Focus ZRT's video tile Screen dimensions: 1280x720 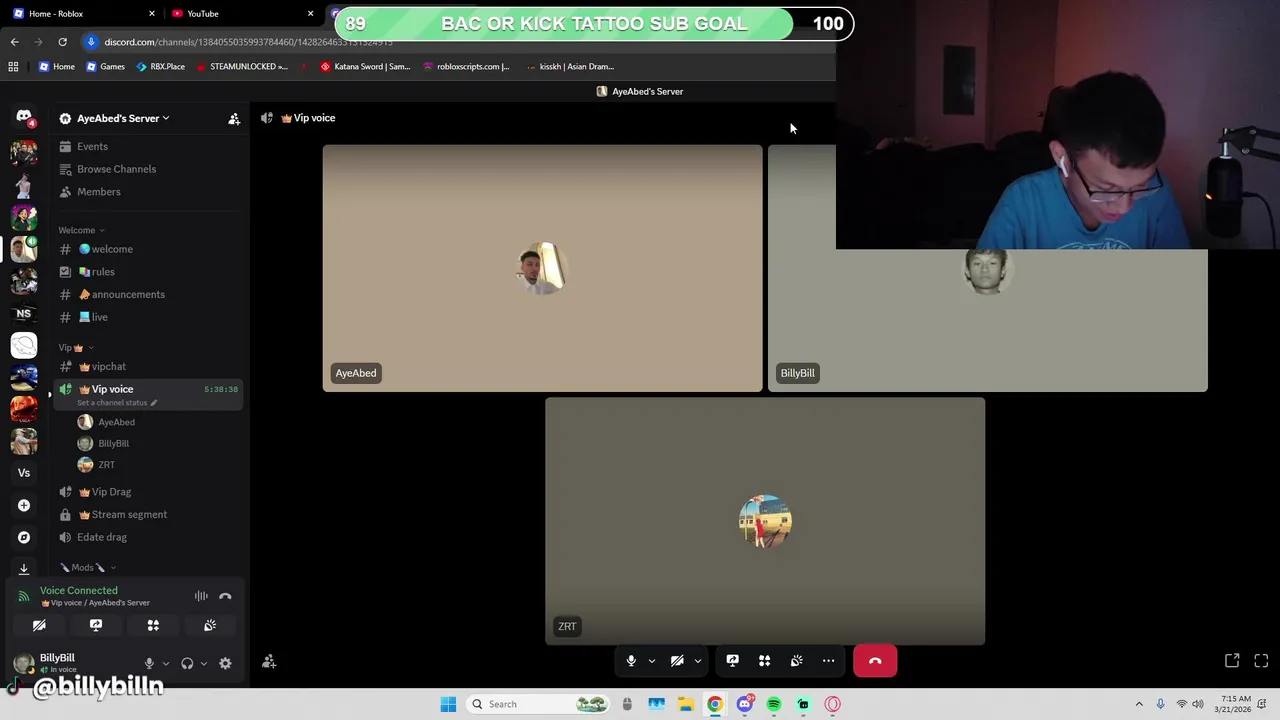click(x=765, y=521)
